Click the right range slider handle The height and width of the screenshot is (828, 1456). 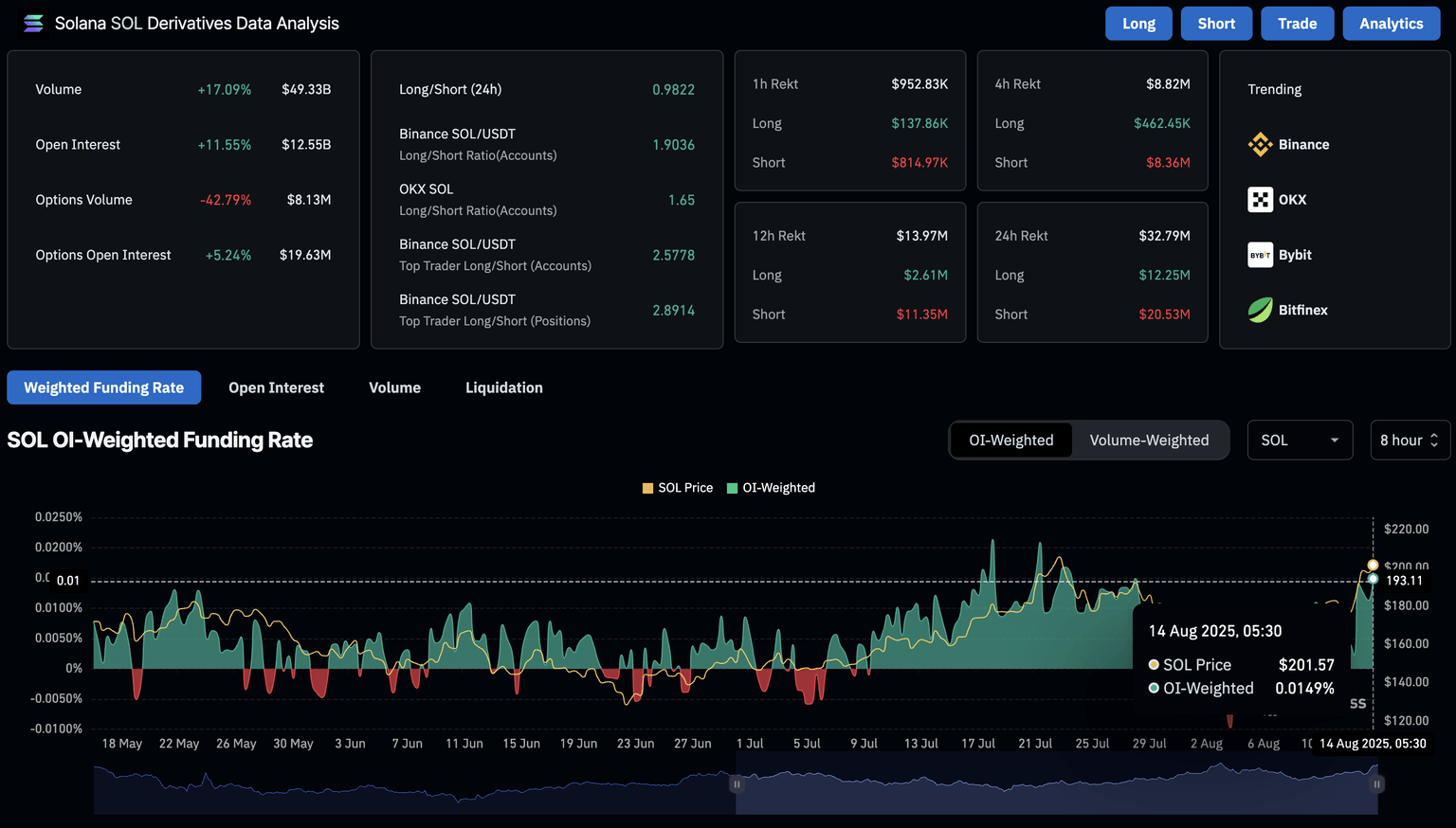1376,784
